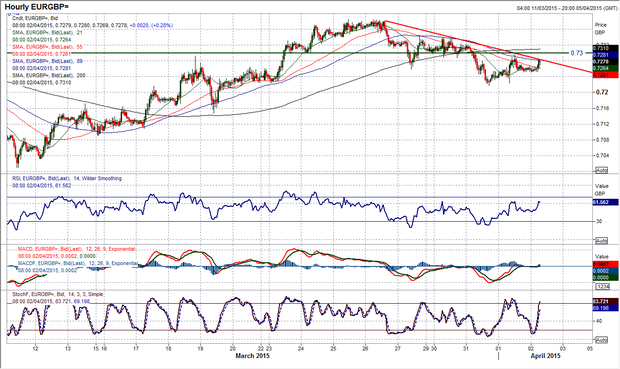Click the RSI Wilder Smoothing legend label
620x369 pixels.
point(67,178)
